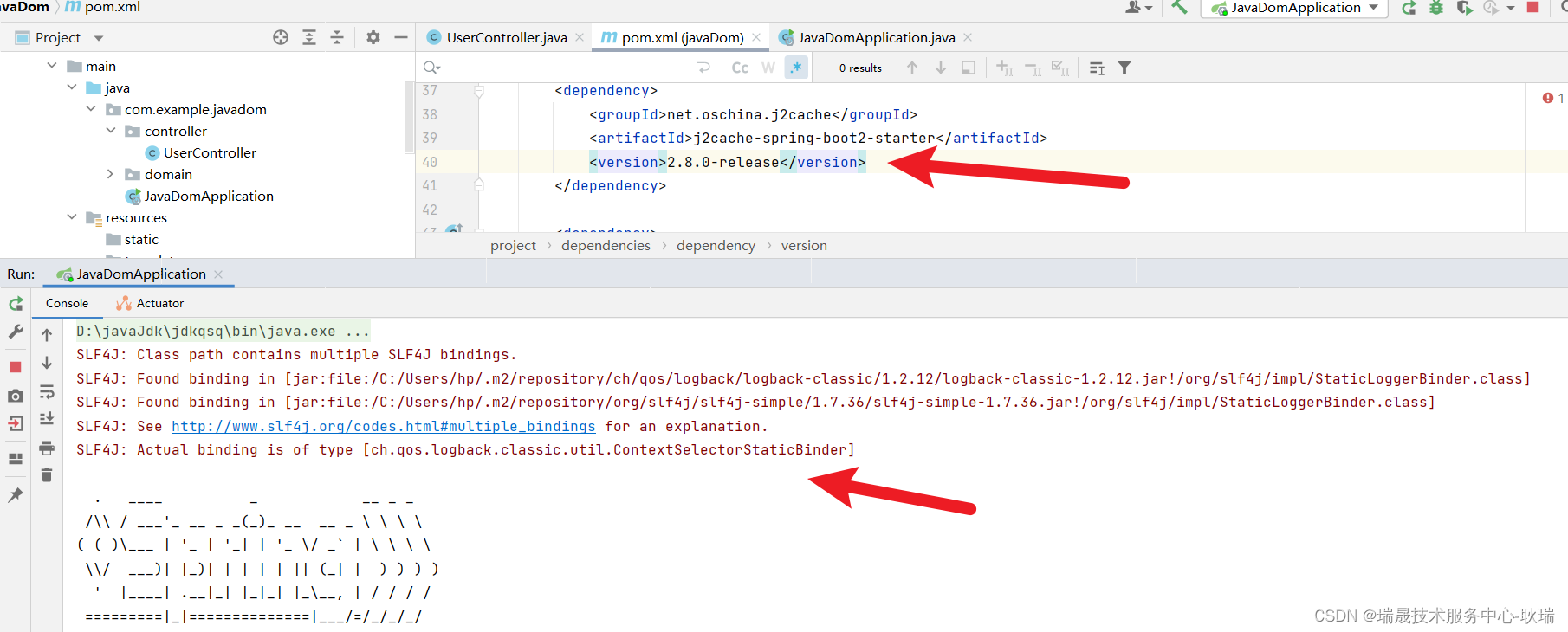Move up the stack trace arrow in console

click(47, 335)
